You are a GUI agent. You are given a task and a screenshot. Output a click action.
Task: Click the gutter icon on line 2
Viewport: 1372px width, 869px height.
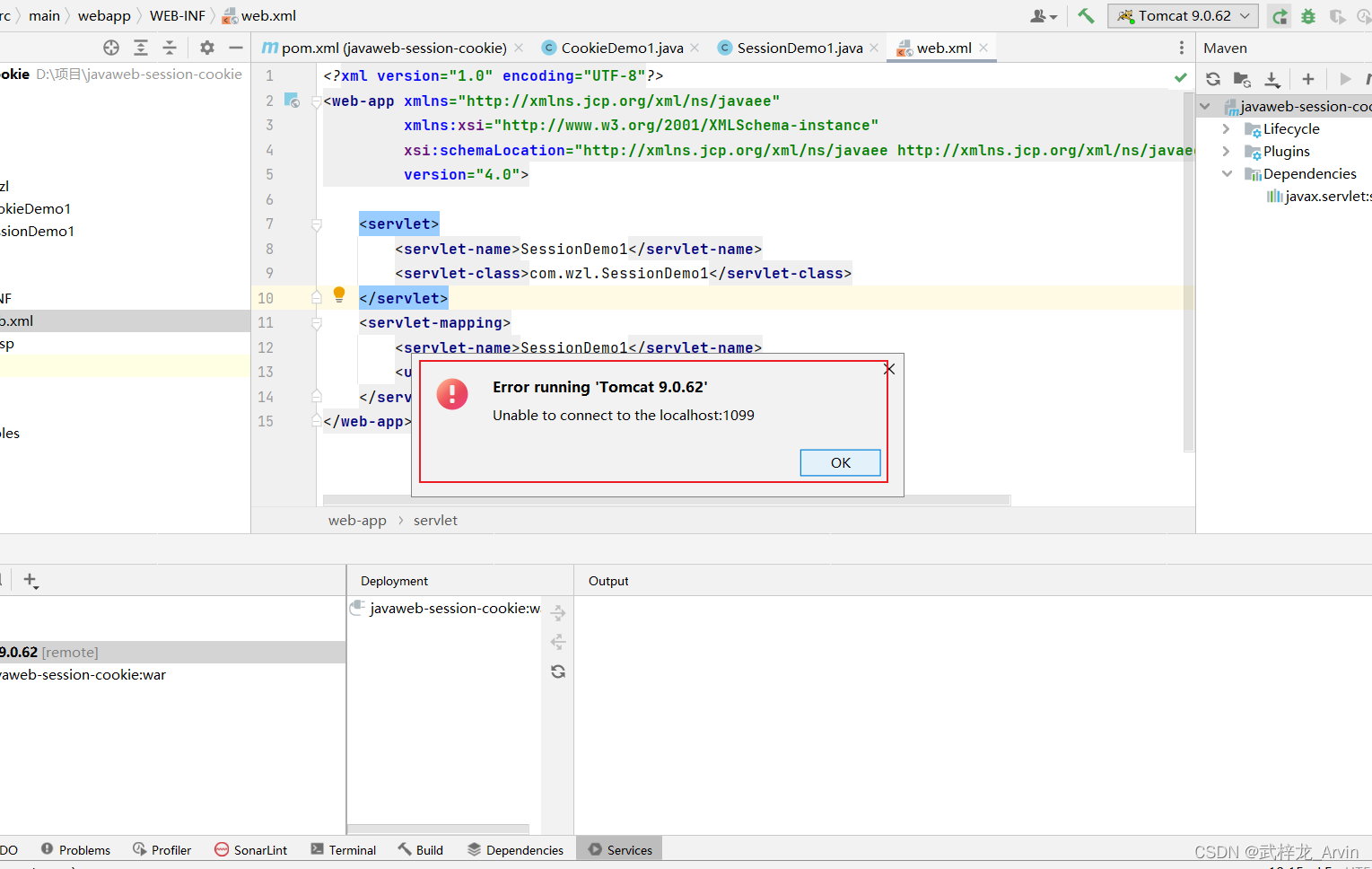click(292, 101)
